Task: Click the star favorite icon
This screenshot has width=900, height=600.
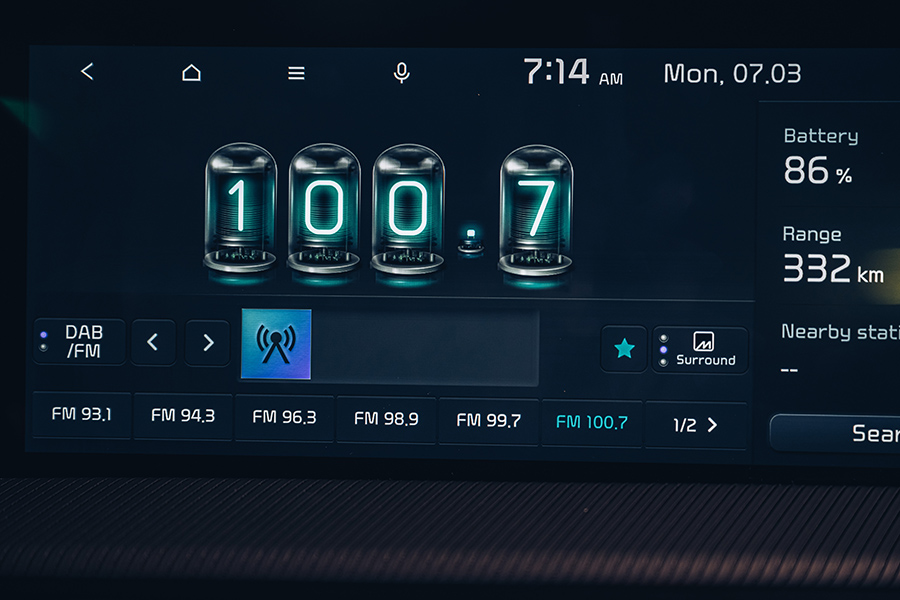Action: tap(624, 348)
